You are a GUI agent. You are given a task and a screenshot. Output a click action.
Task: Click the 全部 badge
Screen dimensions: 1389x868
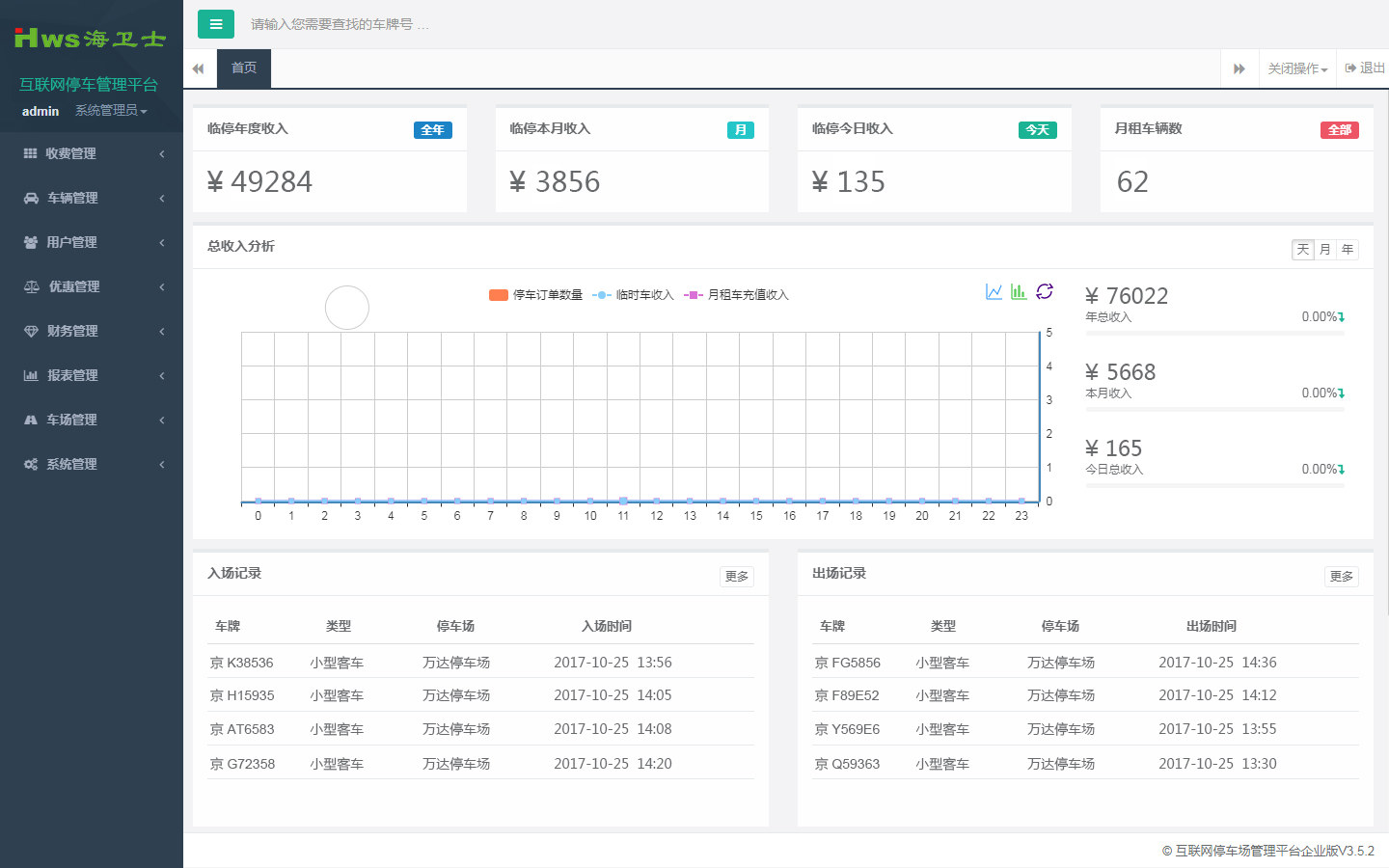pyautogui.click(x=1340, y=130)
